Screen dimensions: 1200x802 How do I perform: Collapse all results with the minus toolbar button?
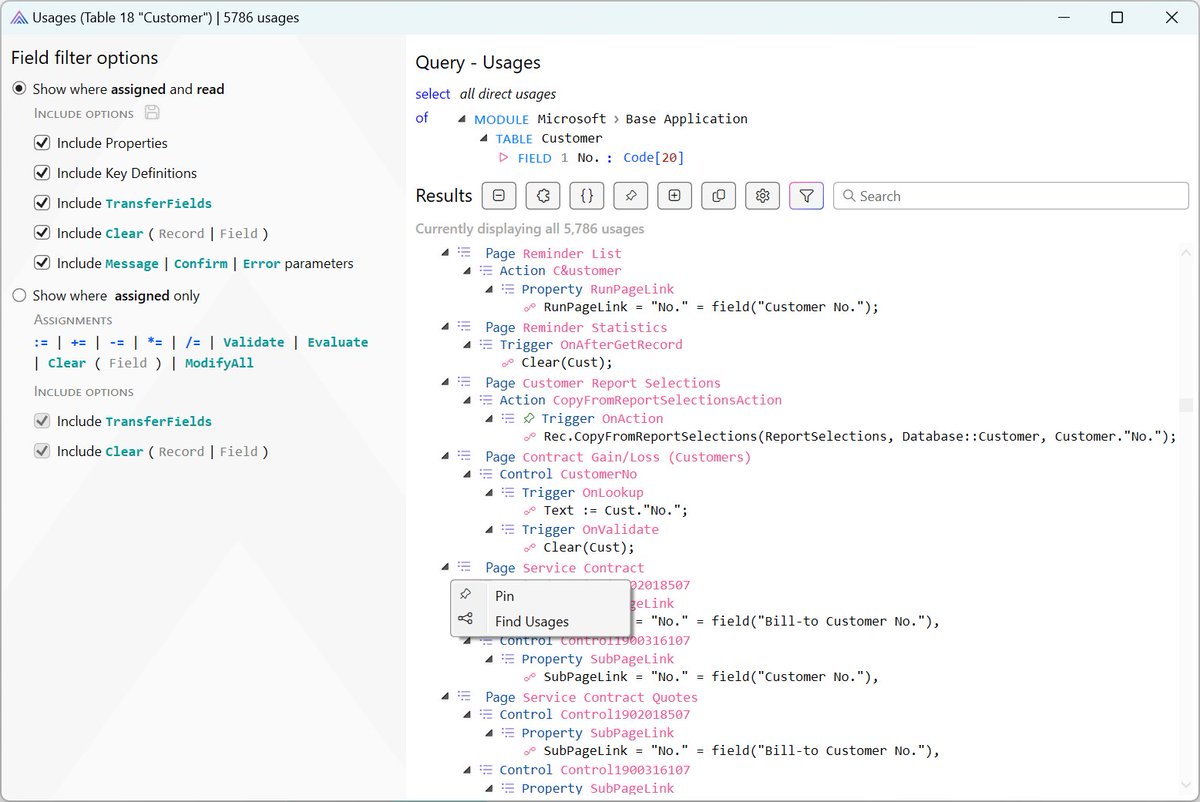point(499,196)
